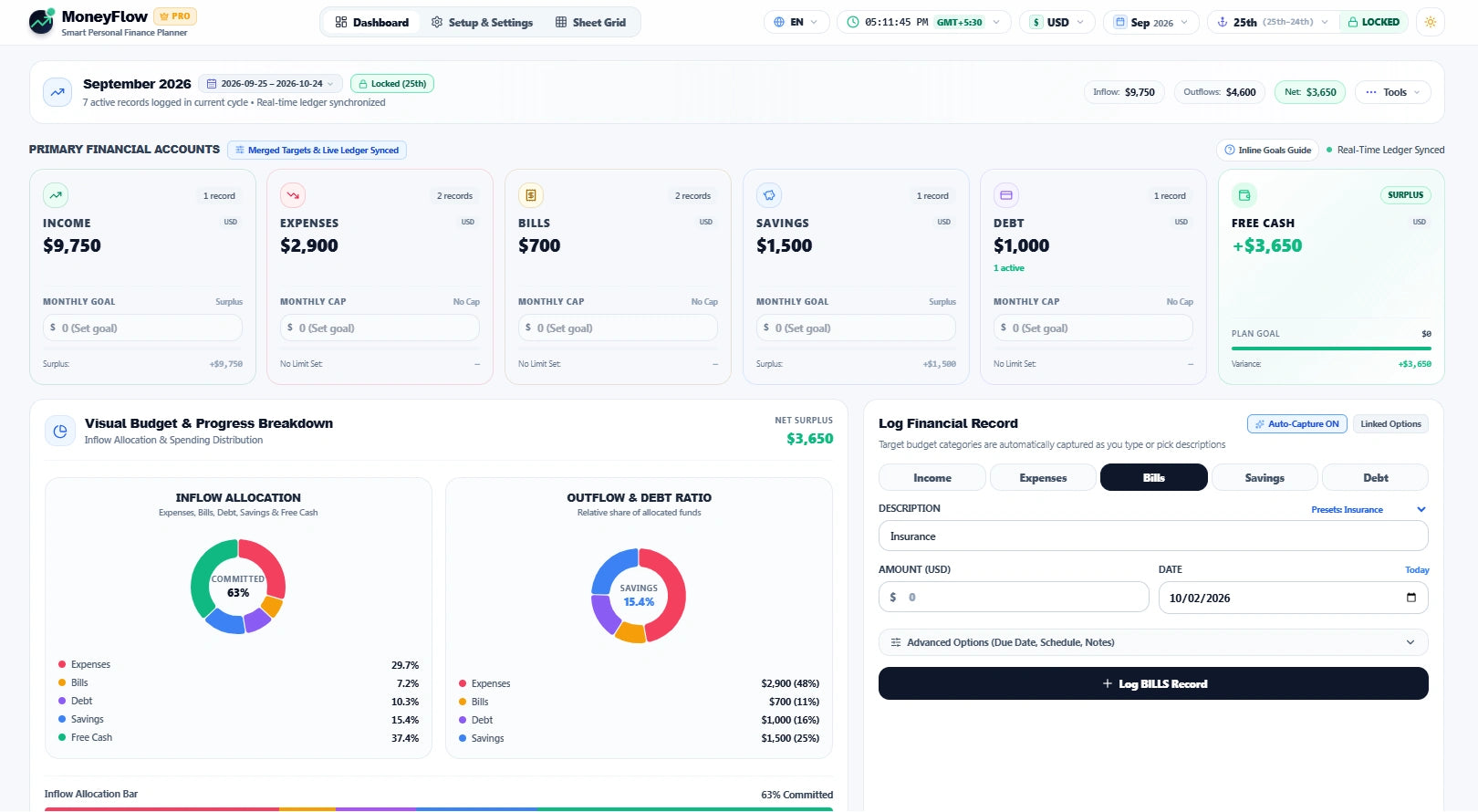The image size is (1478, 812).
Task: Click the SURPLUS badge on Free Cash
Action: point(1405,194)
